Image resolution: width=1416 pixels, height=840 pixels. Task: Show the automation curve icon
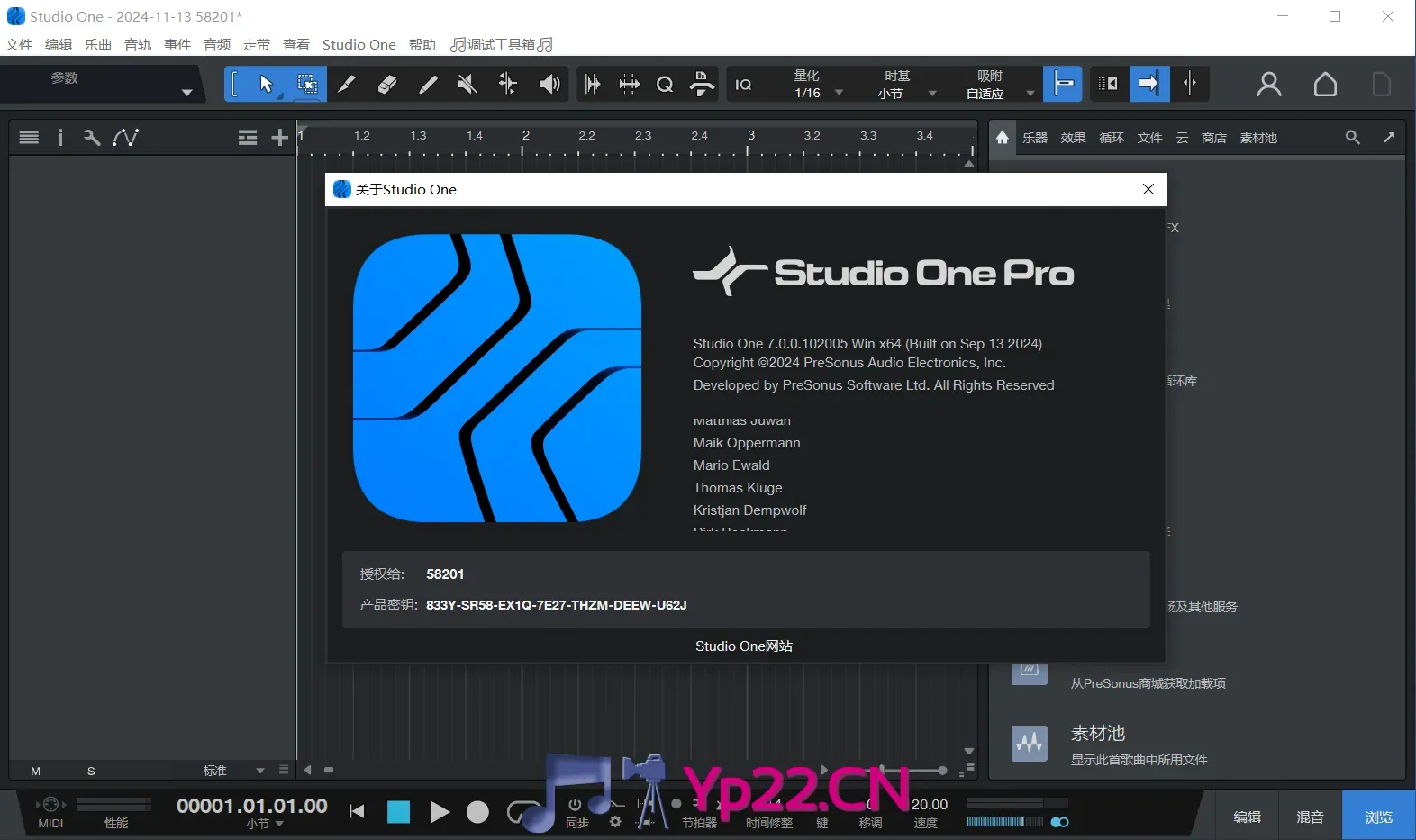[125, 137]
